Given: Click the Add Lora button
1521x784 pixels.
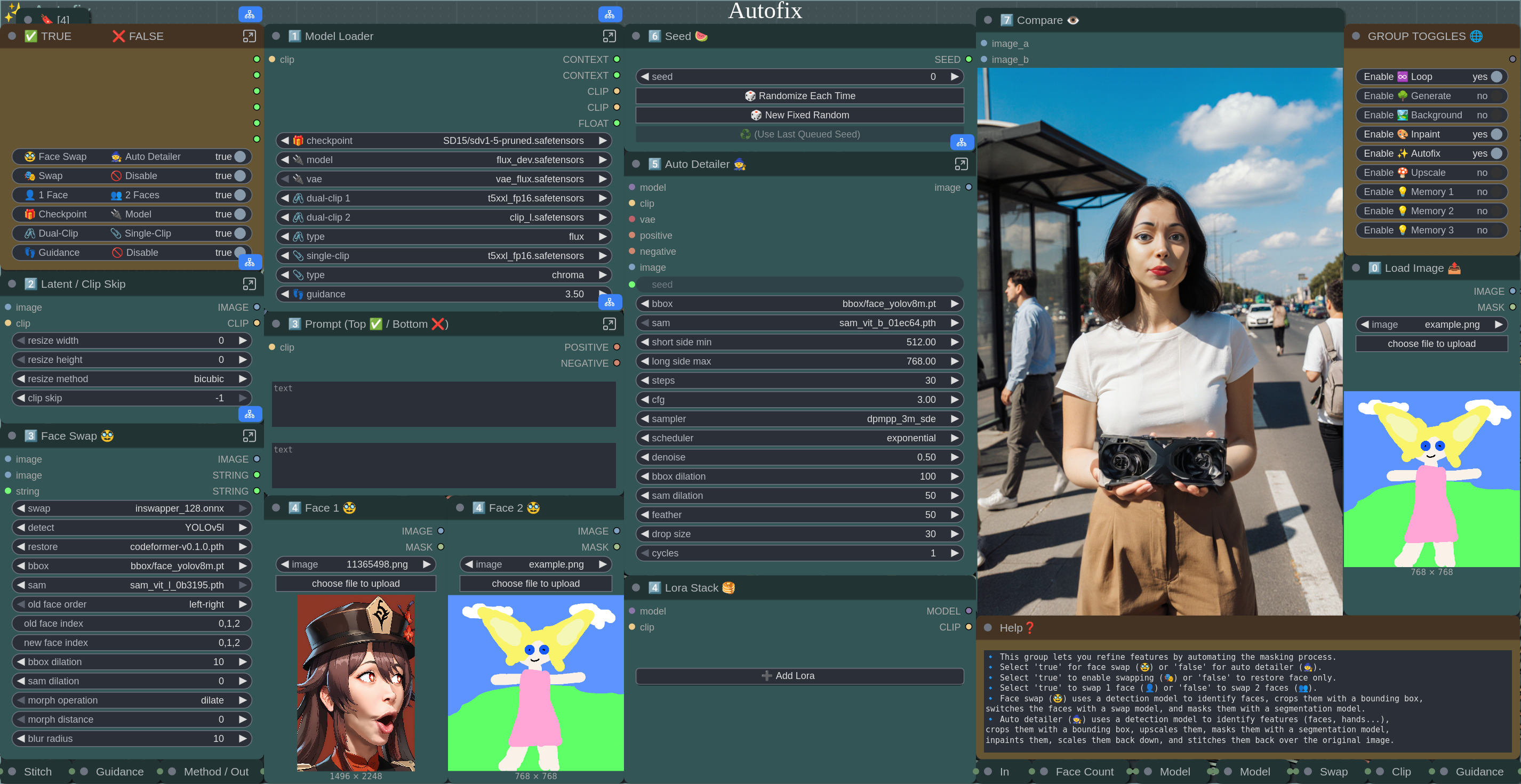Looking at the screenshot, I should pos(799,675).
